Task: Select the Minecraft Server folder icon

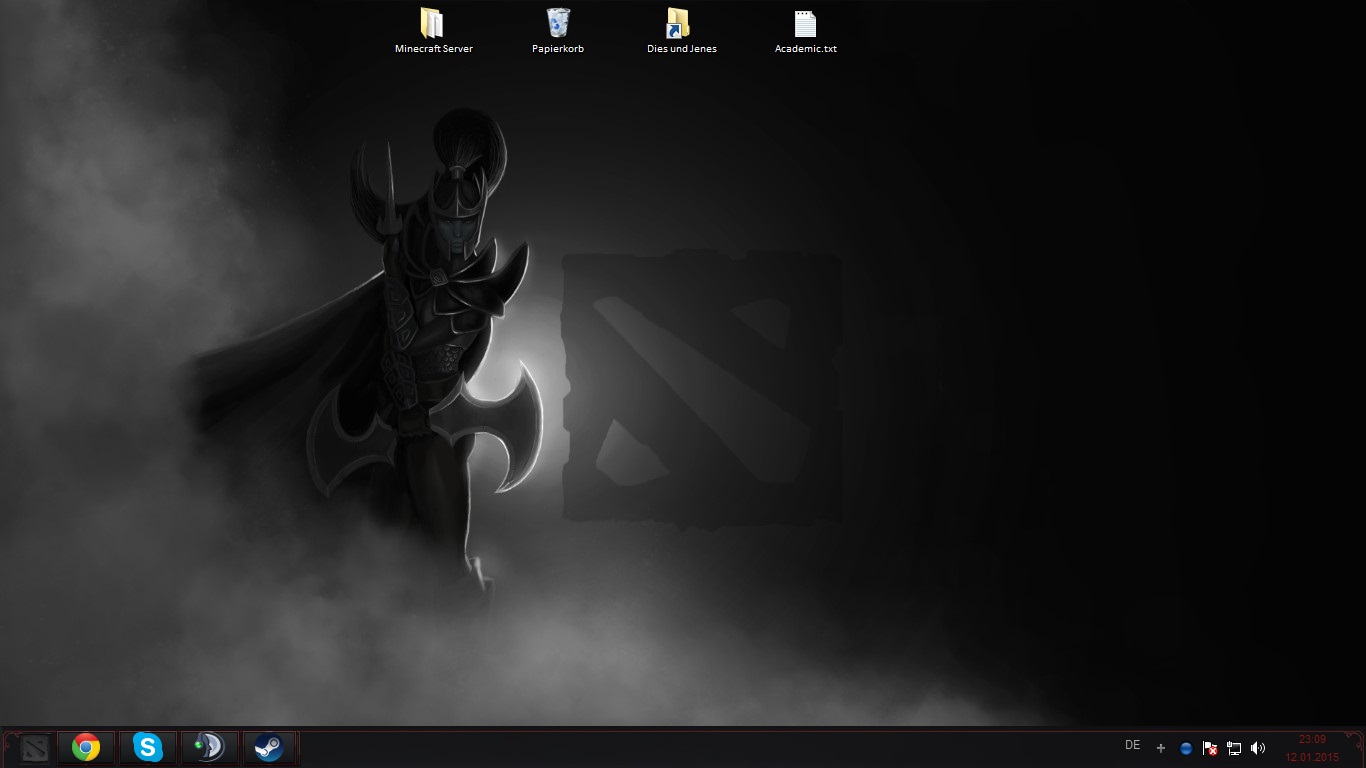Action: [433, 31]
